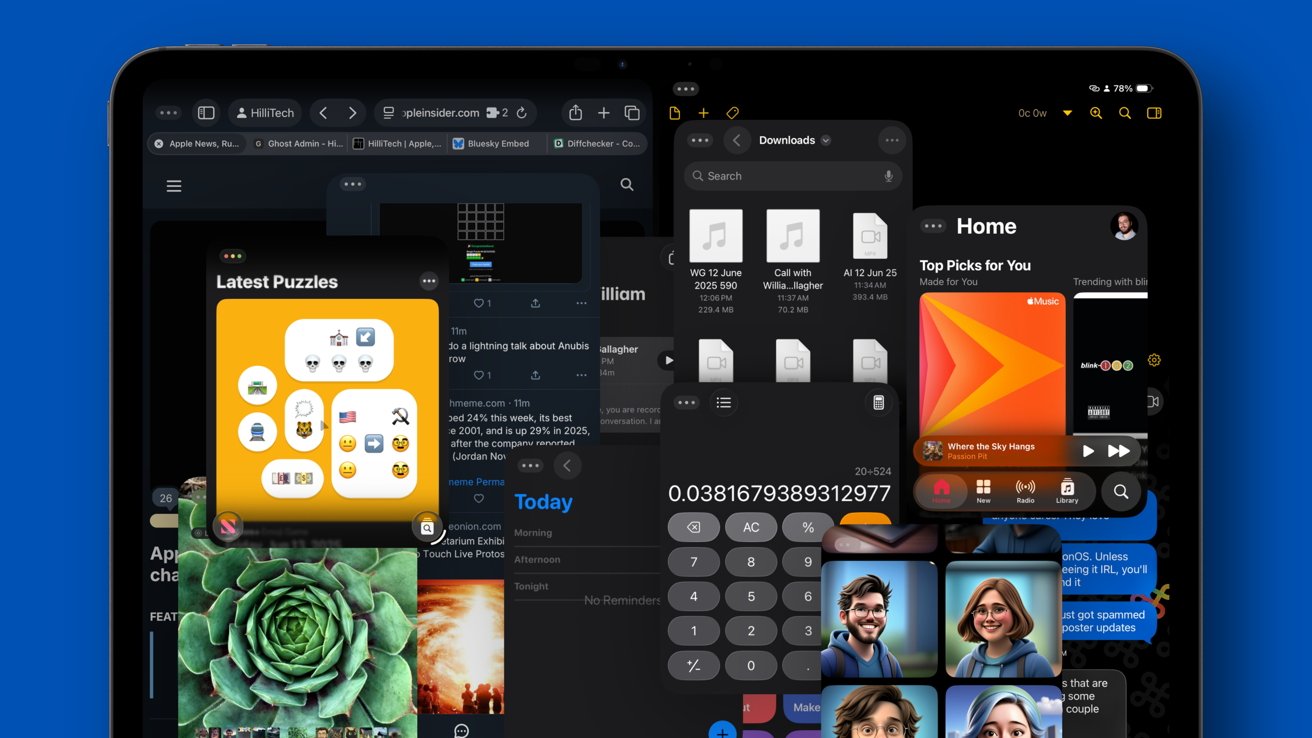Search the appleinsider website
This screenshot has width=1312, height=738.
pos(627,185)
